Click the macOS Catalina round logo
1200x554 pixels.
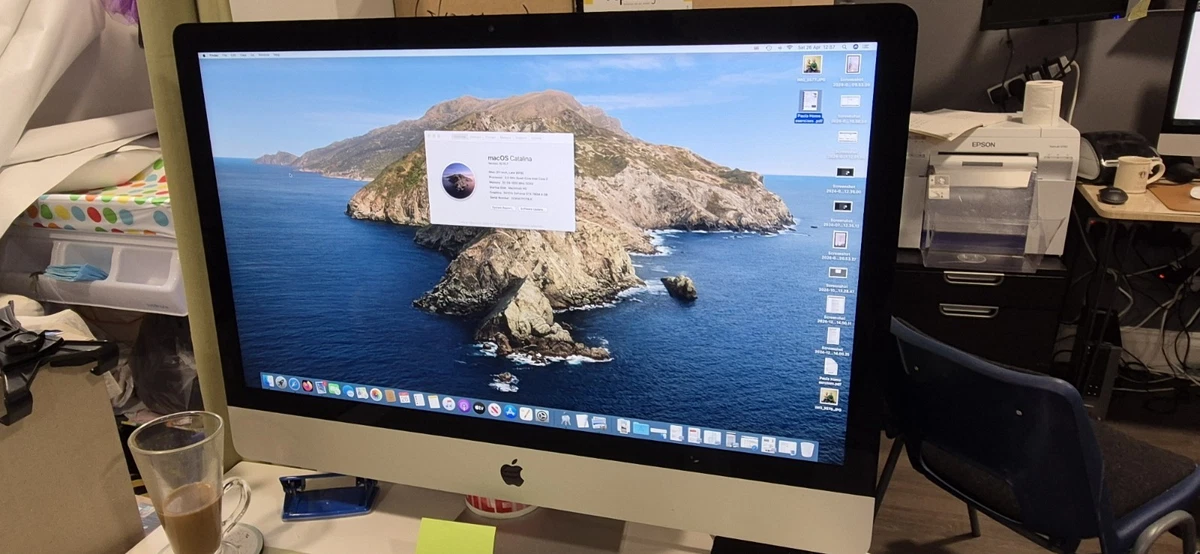(x=458, y=181)
